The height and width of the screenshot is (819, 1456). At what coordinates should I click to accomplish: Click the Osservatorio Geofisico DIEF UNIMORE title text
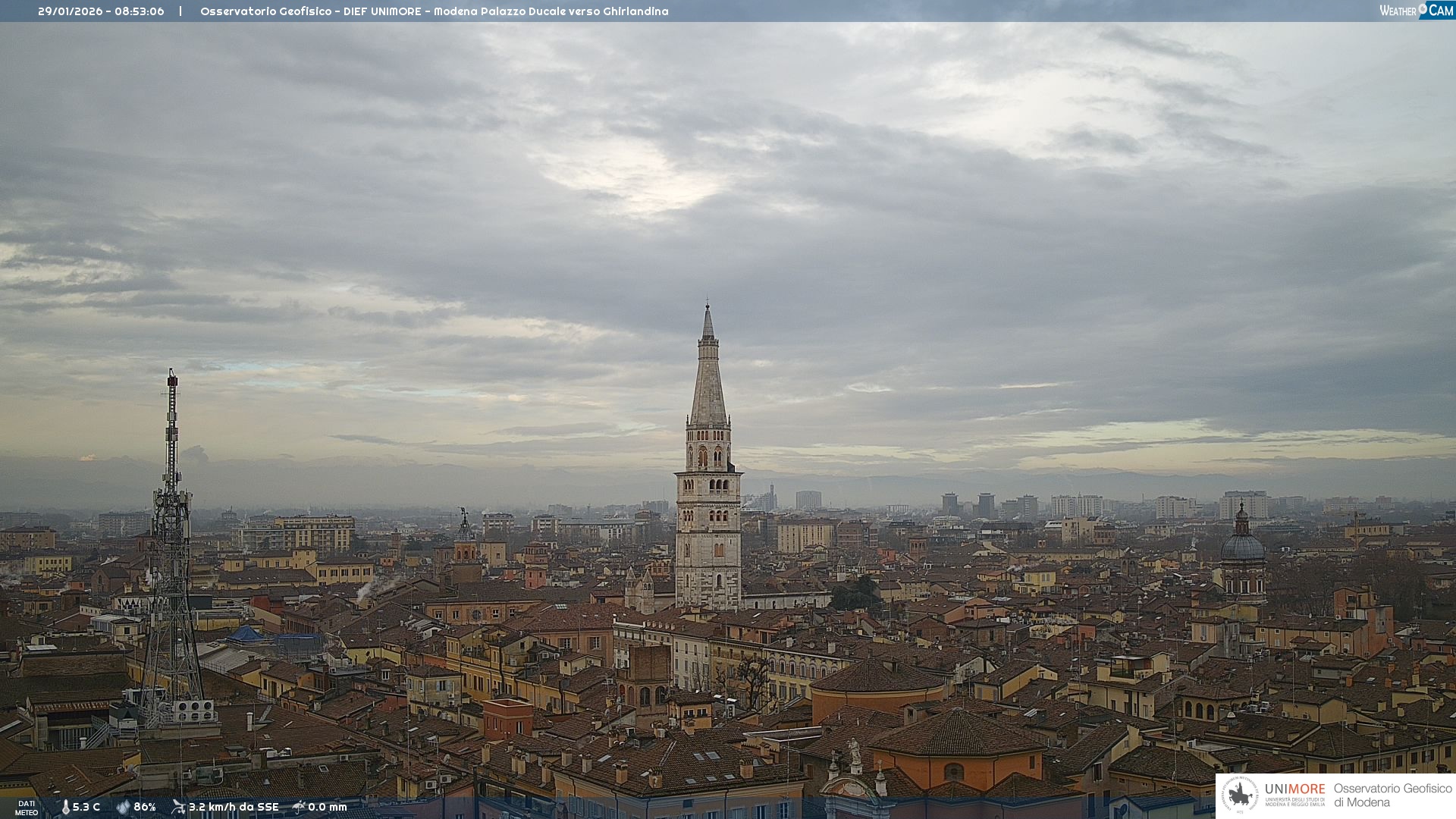tap(434, 11)
